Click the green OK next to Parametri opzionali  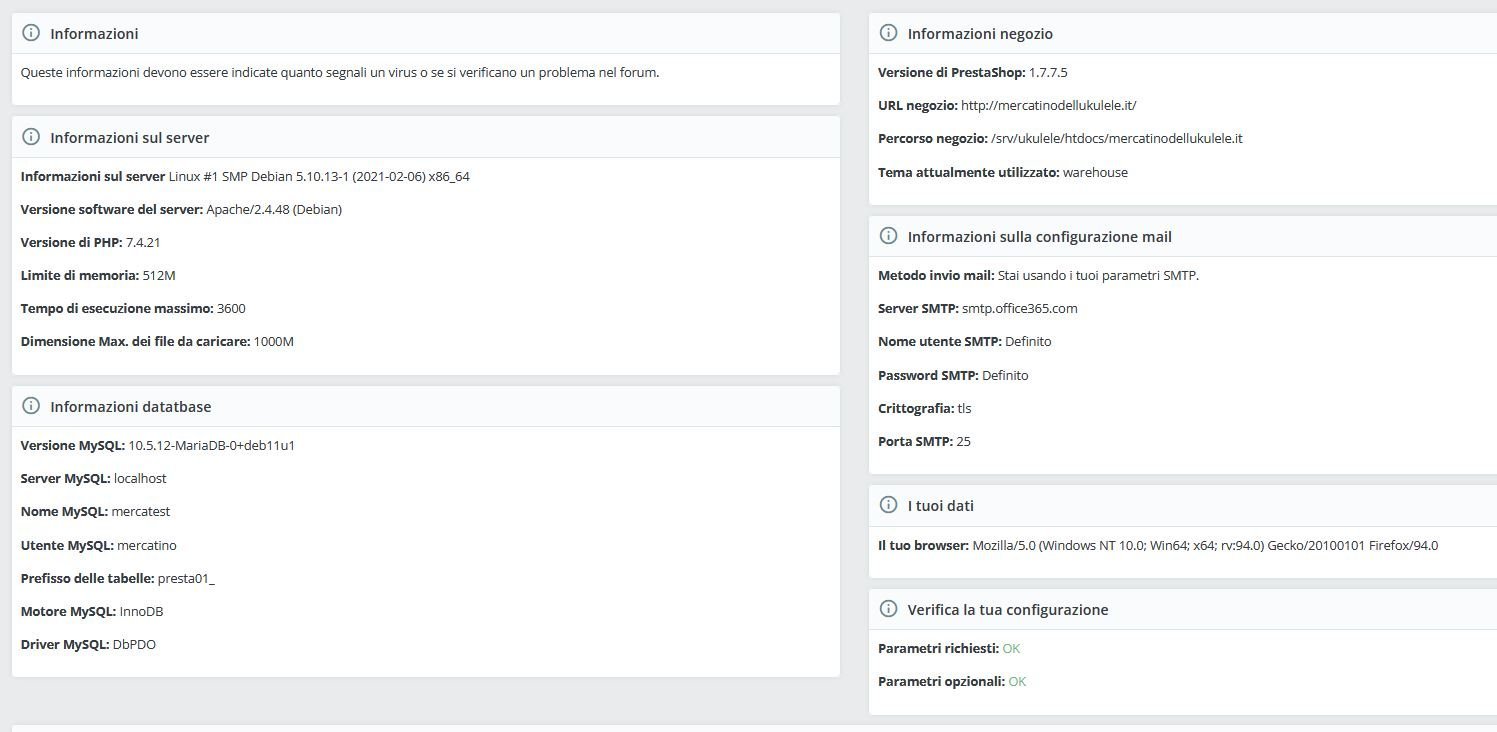coord(1017,681)
